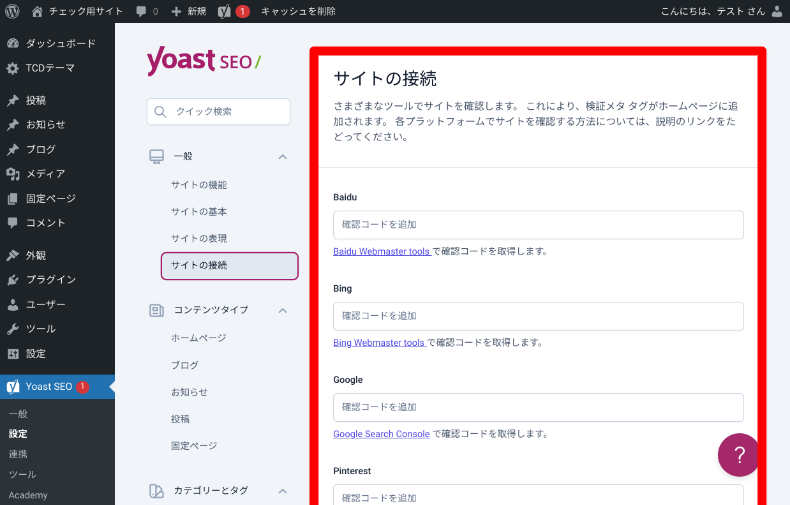Collapse the 一般 section chevron
This screenshot has height=505, width=790.
(283, 157)
